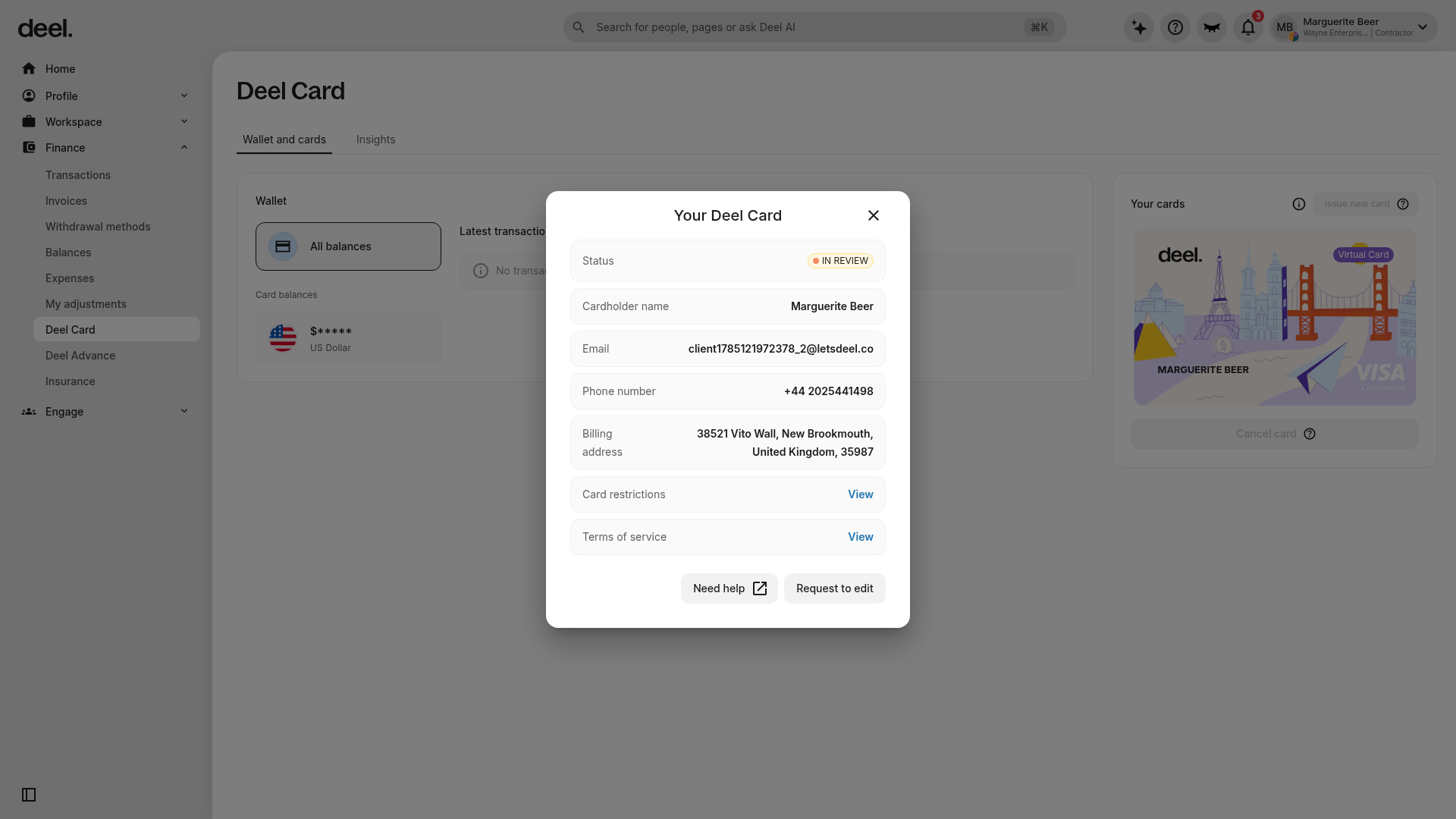Click the Your cards info icon
This screenshot has height=819, width=1456.
pyautogui.click(x=1299, y=204)
